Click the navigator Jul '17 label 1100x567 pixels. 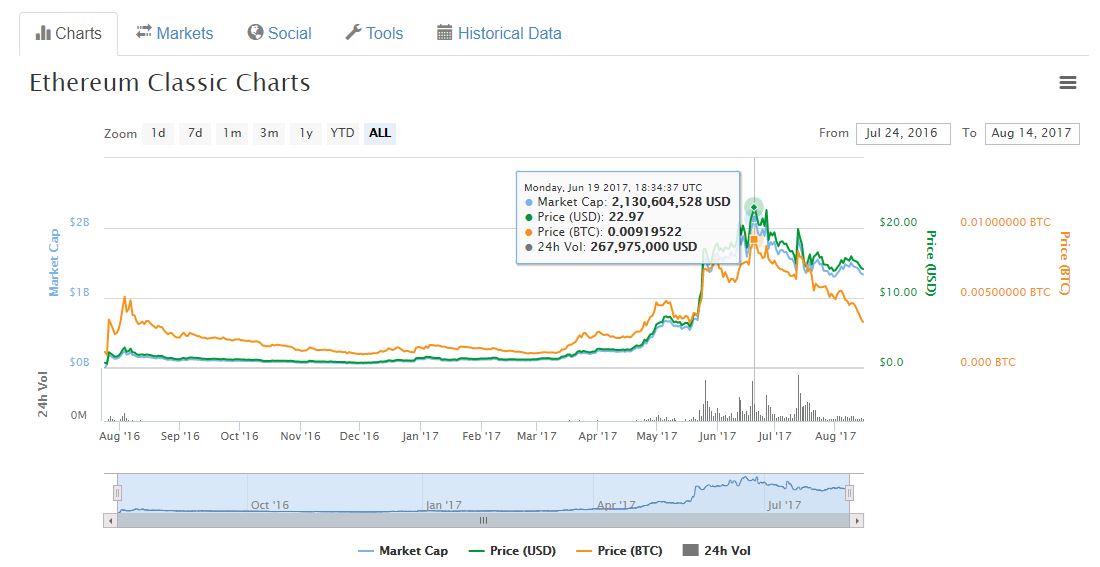click(x=784, y=505)
